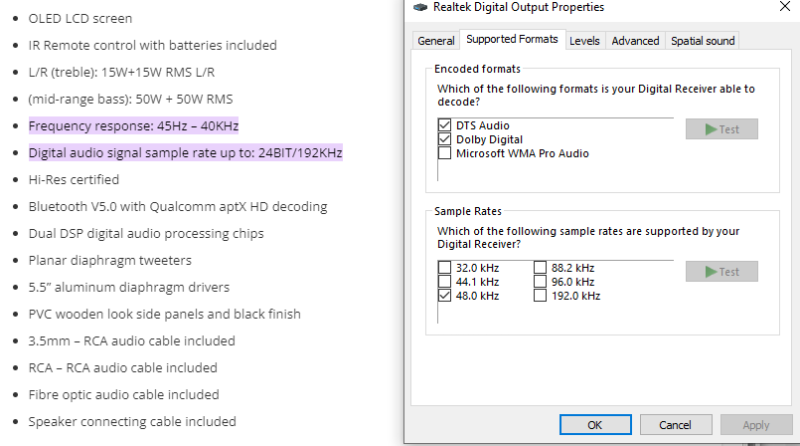800x446 pixels.
Task: Click highlighted Frequency response specification text
Action: tap(133, 126)
